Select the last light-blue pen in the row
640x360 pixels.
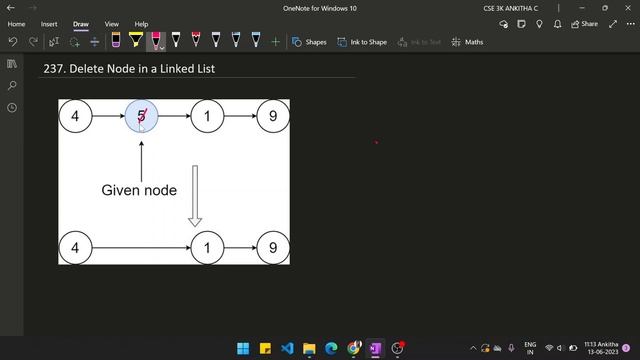click(256, 40)
